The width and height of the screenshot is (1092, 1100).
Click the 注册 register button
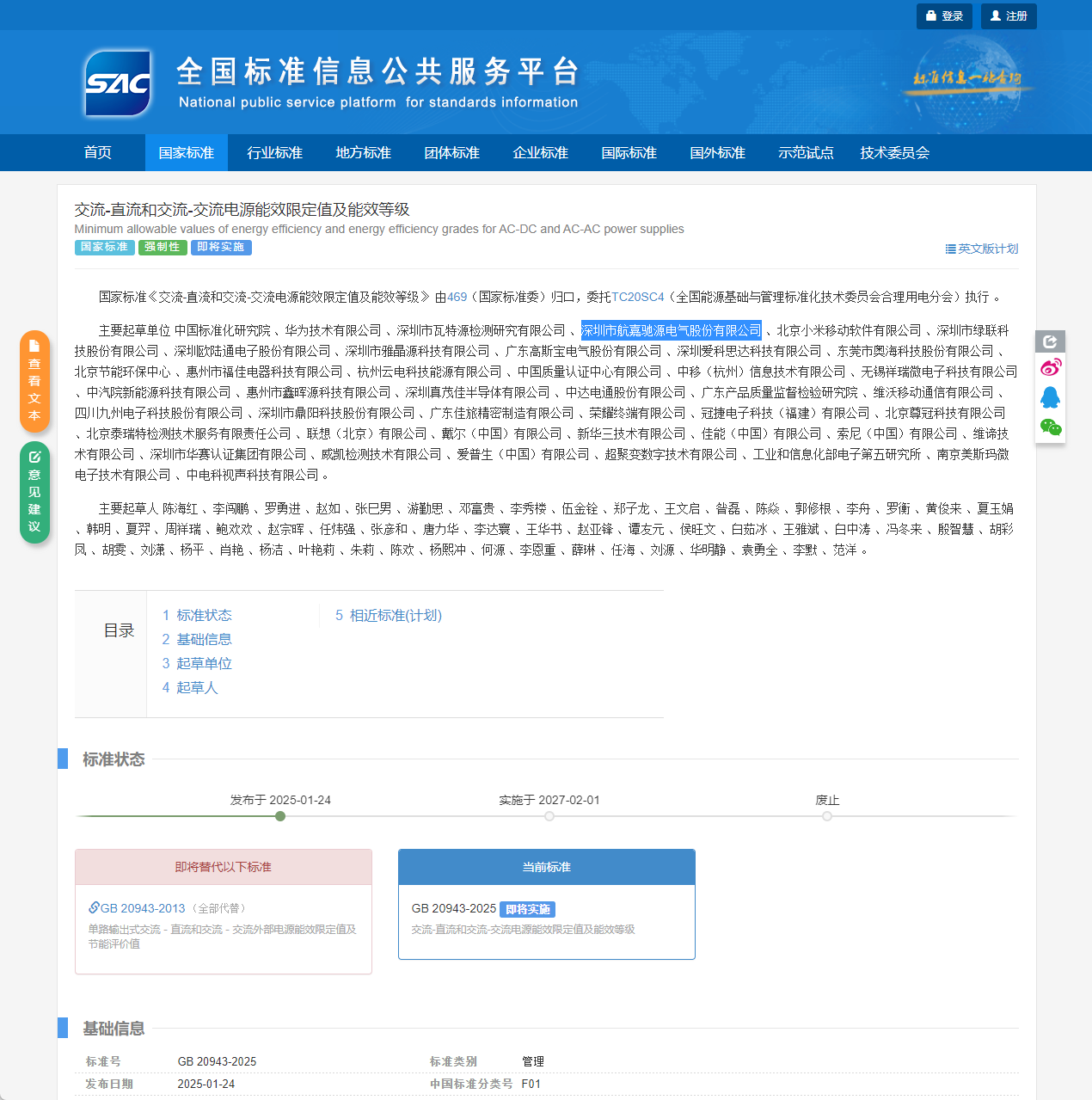1009,16
